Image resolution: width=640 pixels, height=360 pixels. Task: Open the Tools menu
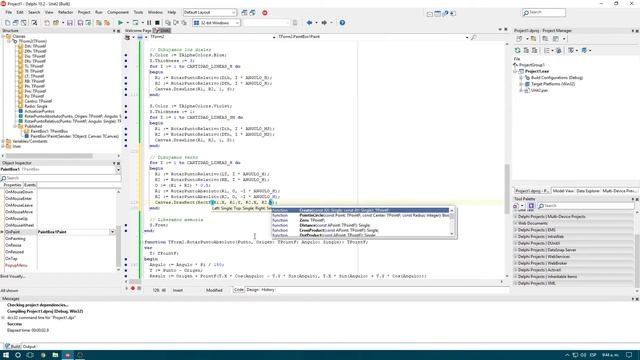pyautogui.click(x=138, y=13)
